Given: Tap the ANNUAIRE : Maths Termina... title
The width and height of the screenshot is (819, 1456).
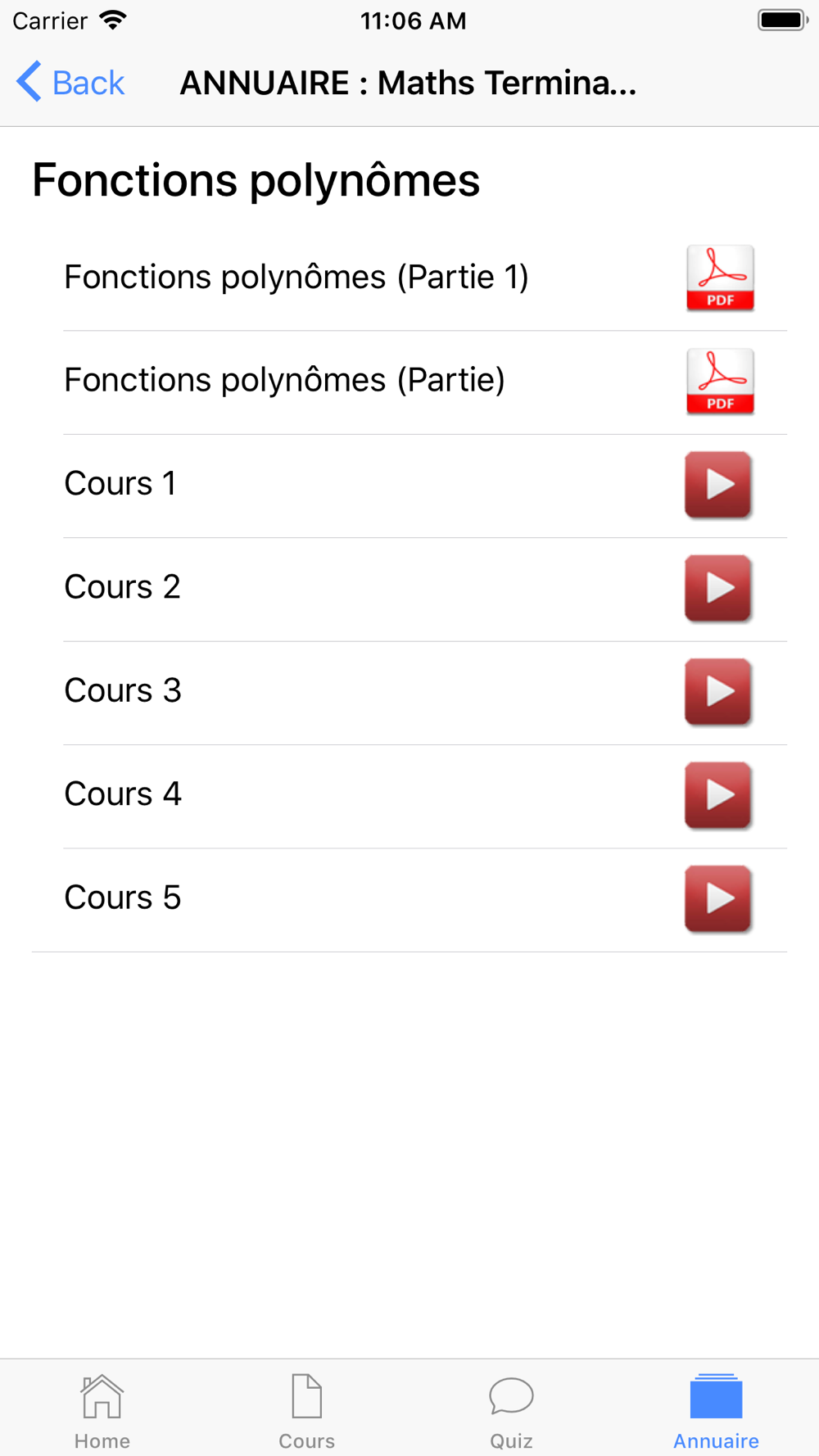Looking at the screenshot, I should click(408, 83).
